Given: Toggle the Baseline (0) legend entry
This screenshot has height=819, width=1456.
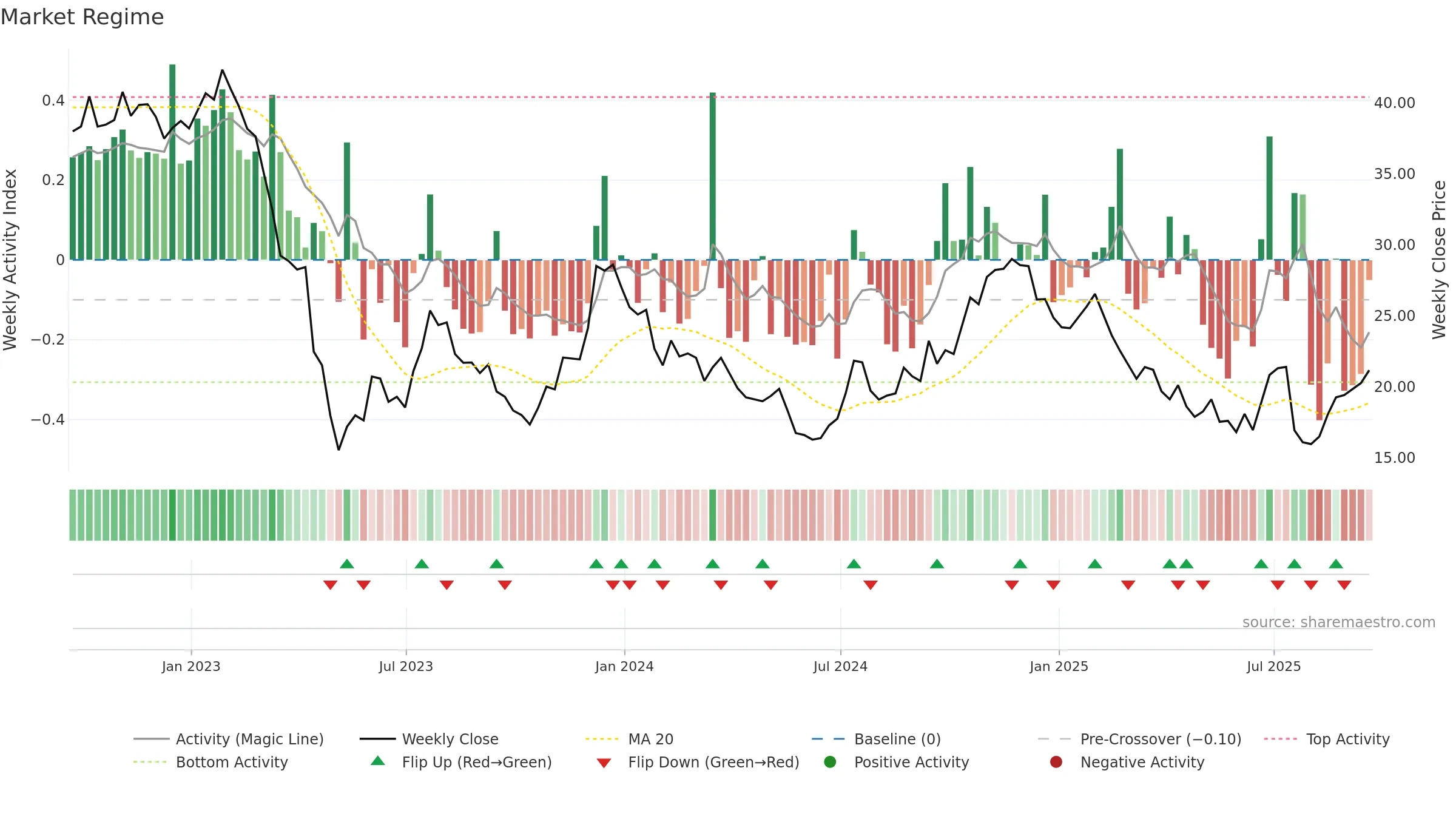Looking at the screenshot, I should tap(877, 739).
